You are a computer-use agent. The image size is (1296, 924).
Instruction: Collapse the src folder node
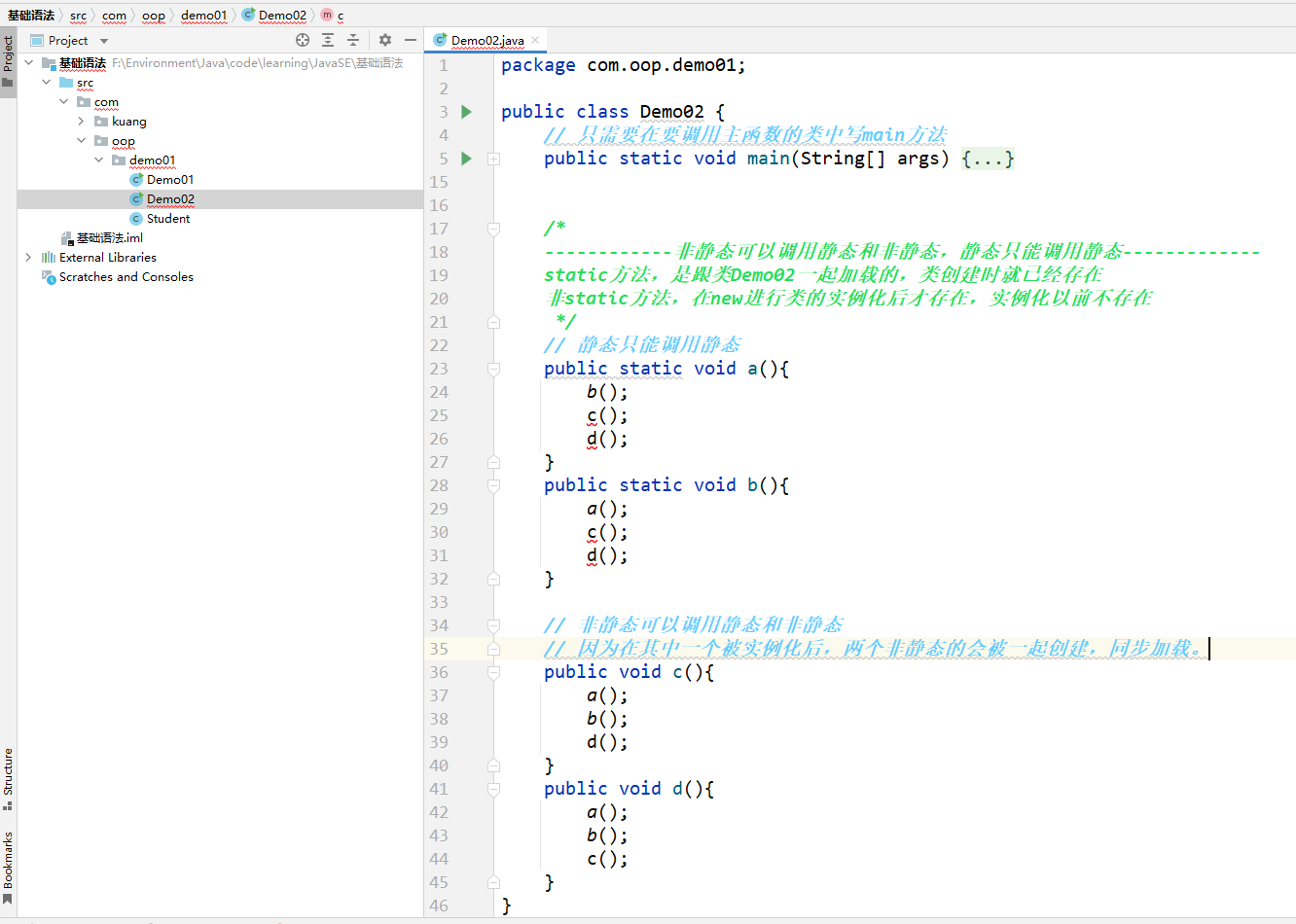47,83
